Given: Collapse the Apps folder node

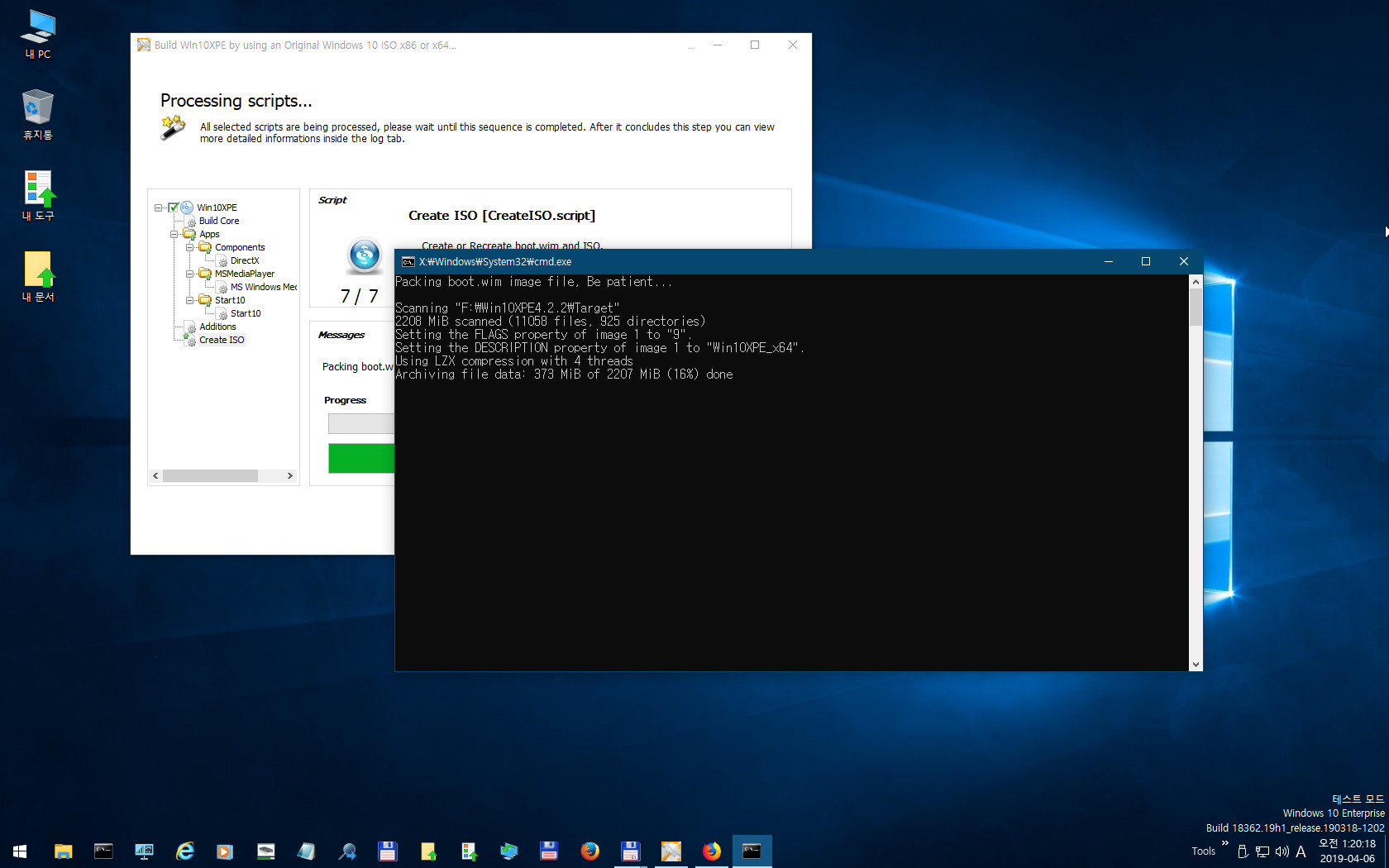Looking at the screenshot, I should pyautogui.click(x=174, y=234).
